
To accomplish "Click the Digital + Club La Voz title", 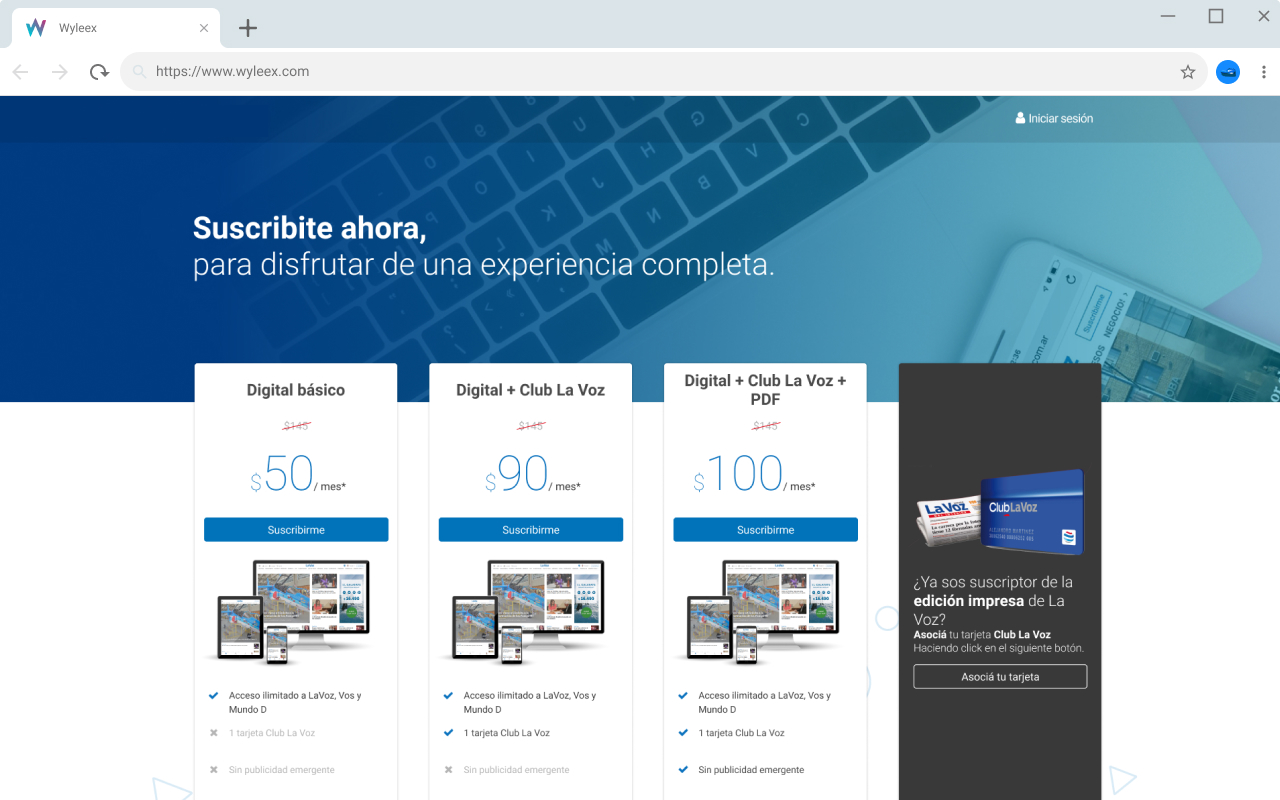I will click(531, 390).
